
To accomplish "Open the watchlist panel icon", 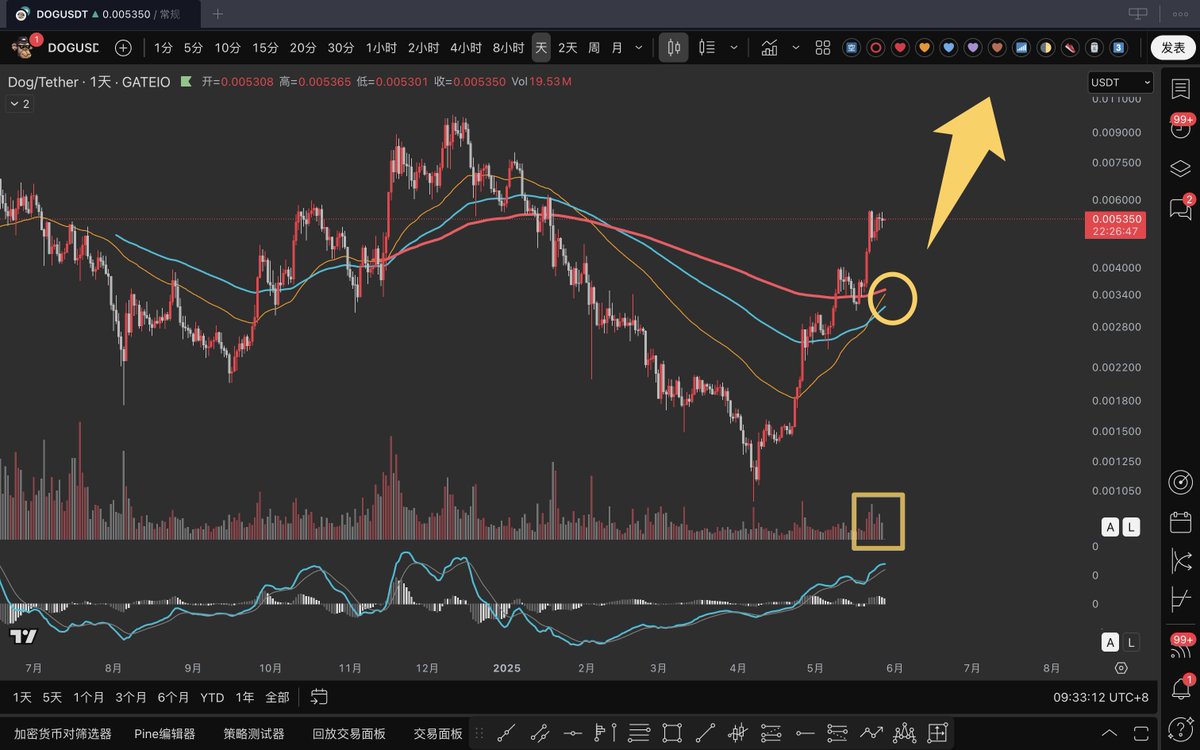I will coord(1180,89).
